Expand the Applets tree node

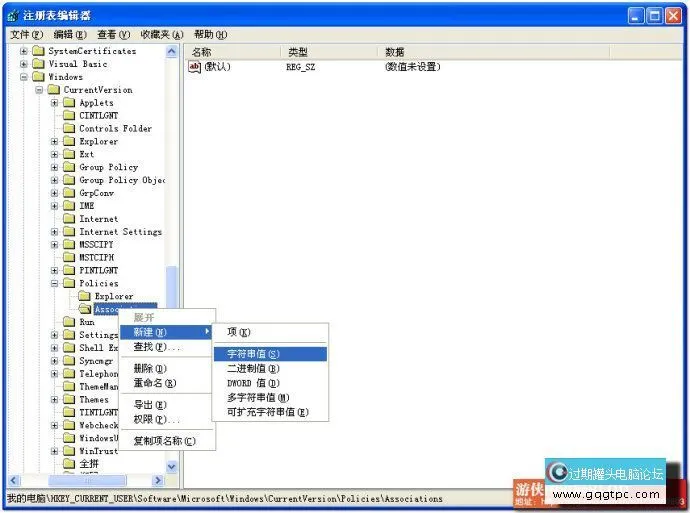(55, 103)
